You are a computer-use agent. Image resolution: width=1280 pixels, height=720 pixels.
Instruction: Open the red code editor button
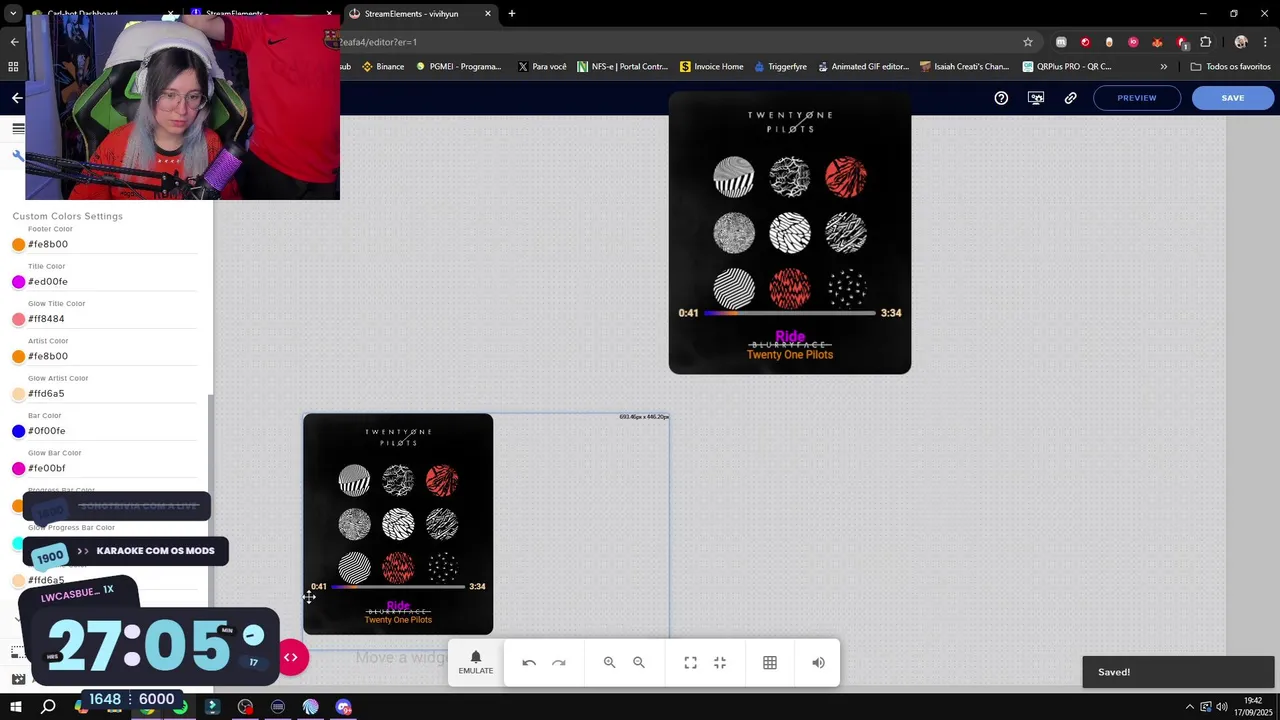[291, 657]
